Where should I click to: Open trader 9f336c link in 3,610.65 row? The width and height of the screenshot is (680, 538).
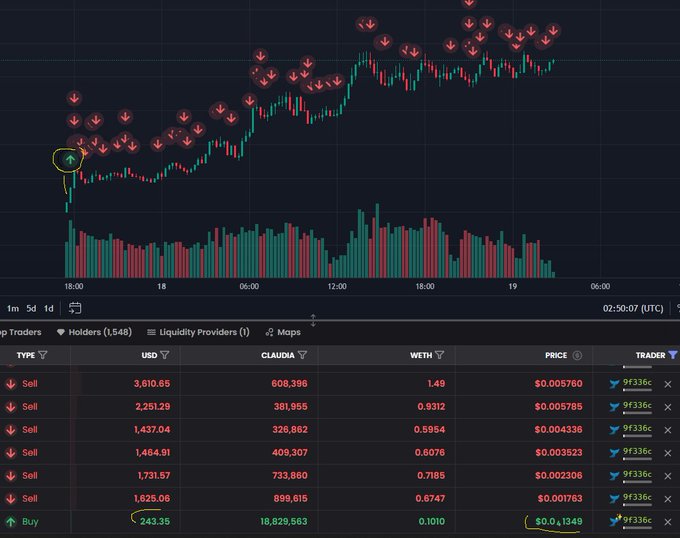tap(637, 382)
